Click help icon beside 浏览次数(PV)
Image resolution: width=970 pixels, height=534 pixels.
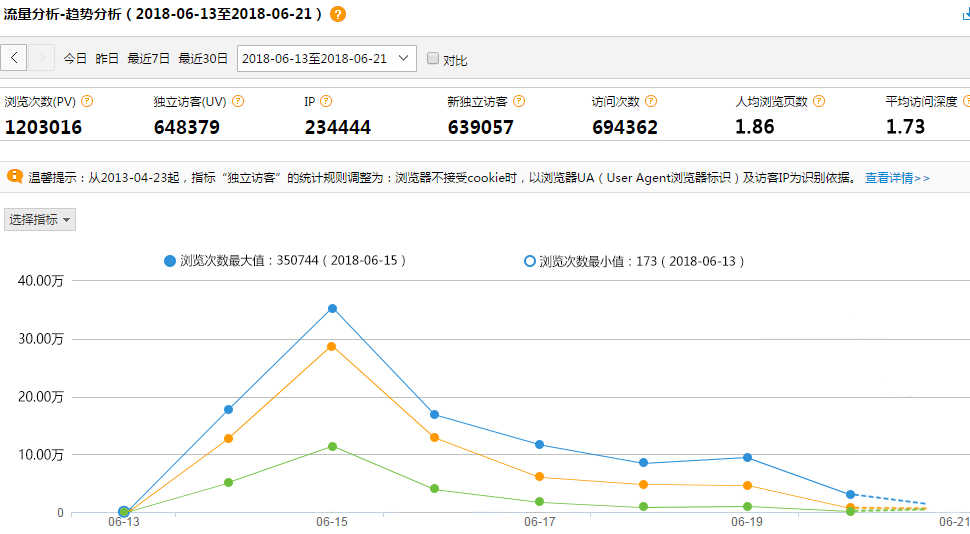pyautogui.click(x=87, y=101)
